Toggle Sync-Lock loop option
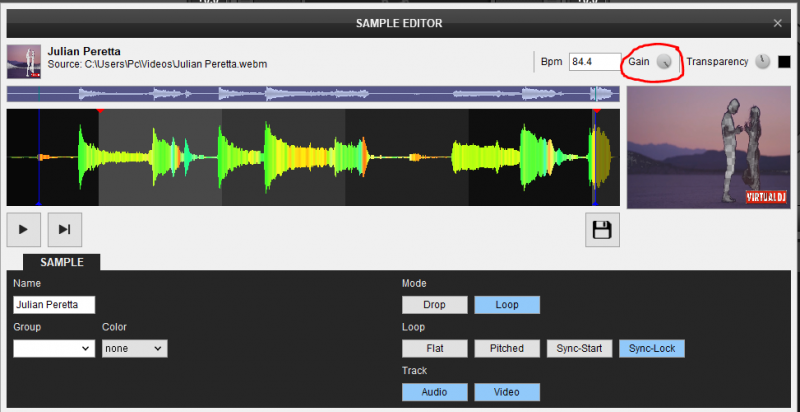The width and height of the screenshot is (800, 412). (652, 349)
